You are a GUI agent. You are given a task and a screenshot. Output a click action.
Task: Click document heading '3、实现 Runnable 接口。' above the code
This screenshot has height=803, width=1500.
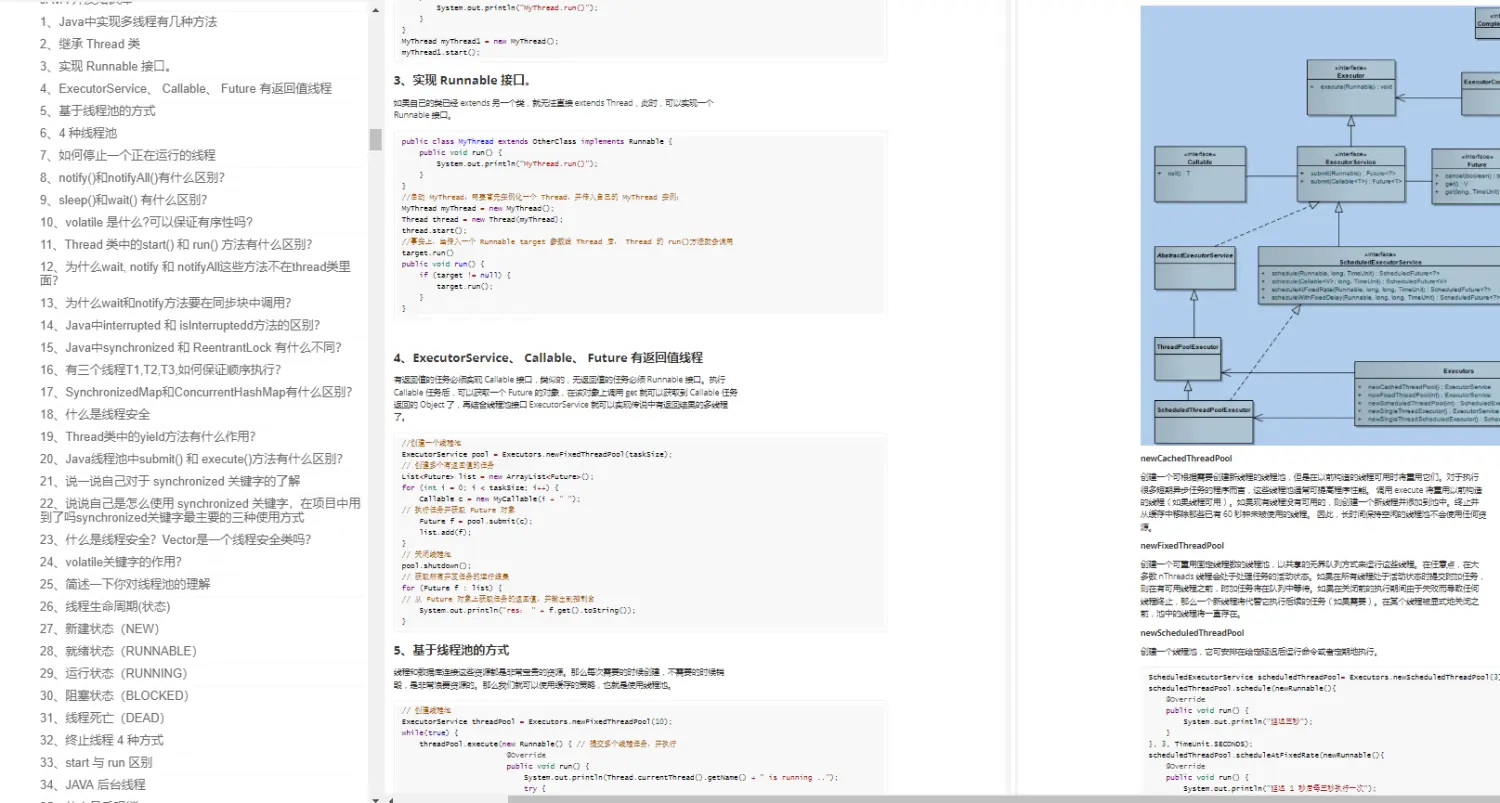click(x=462, y=80)
